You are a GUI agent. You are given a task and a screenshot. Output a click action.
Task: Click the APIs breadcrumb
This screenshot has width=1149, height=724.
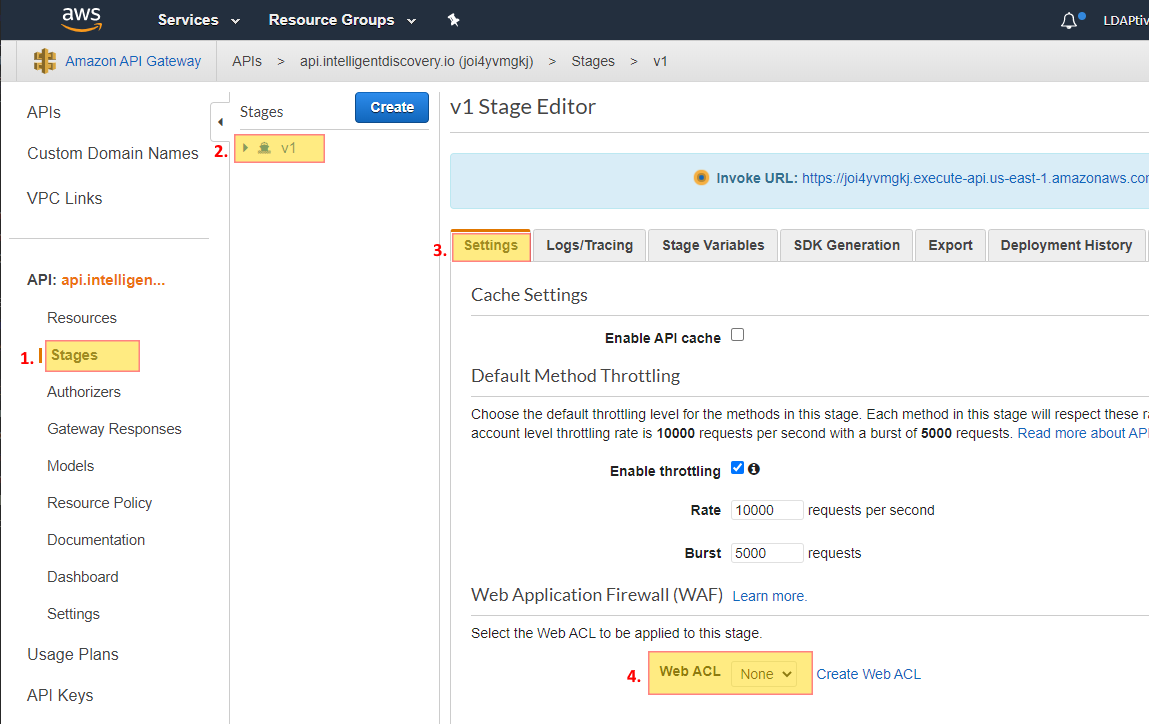pyautogui.click(x=247, y=61)
